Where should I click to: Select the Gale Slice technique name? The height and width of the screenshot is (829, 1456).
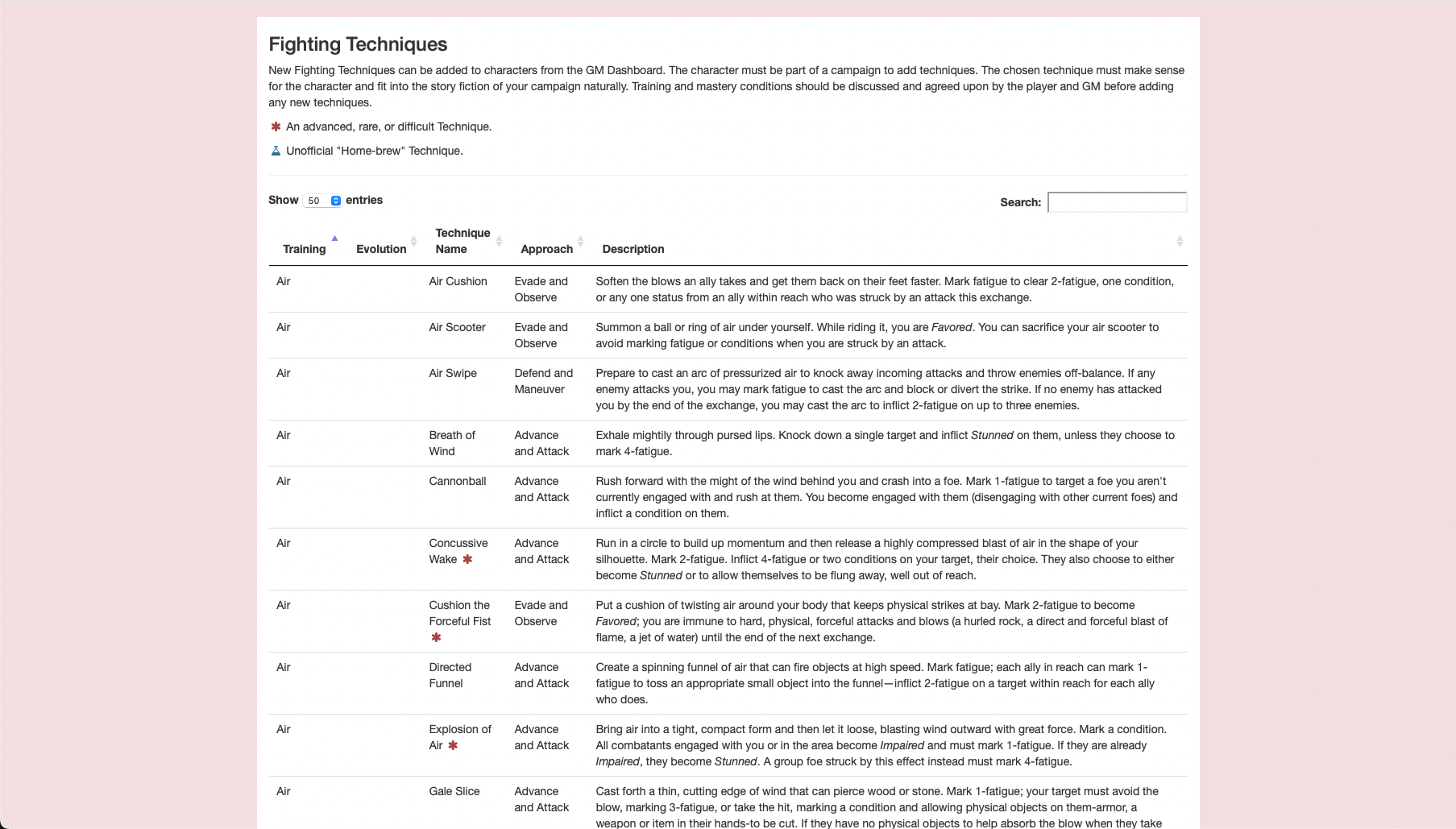(454, 791)
